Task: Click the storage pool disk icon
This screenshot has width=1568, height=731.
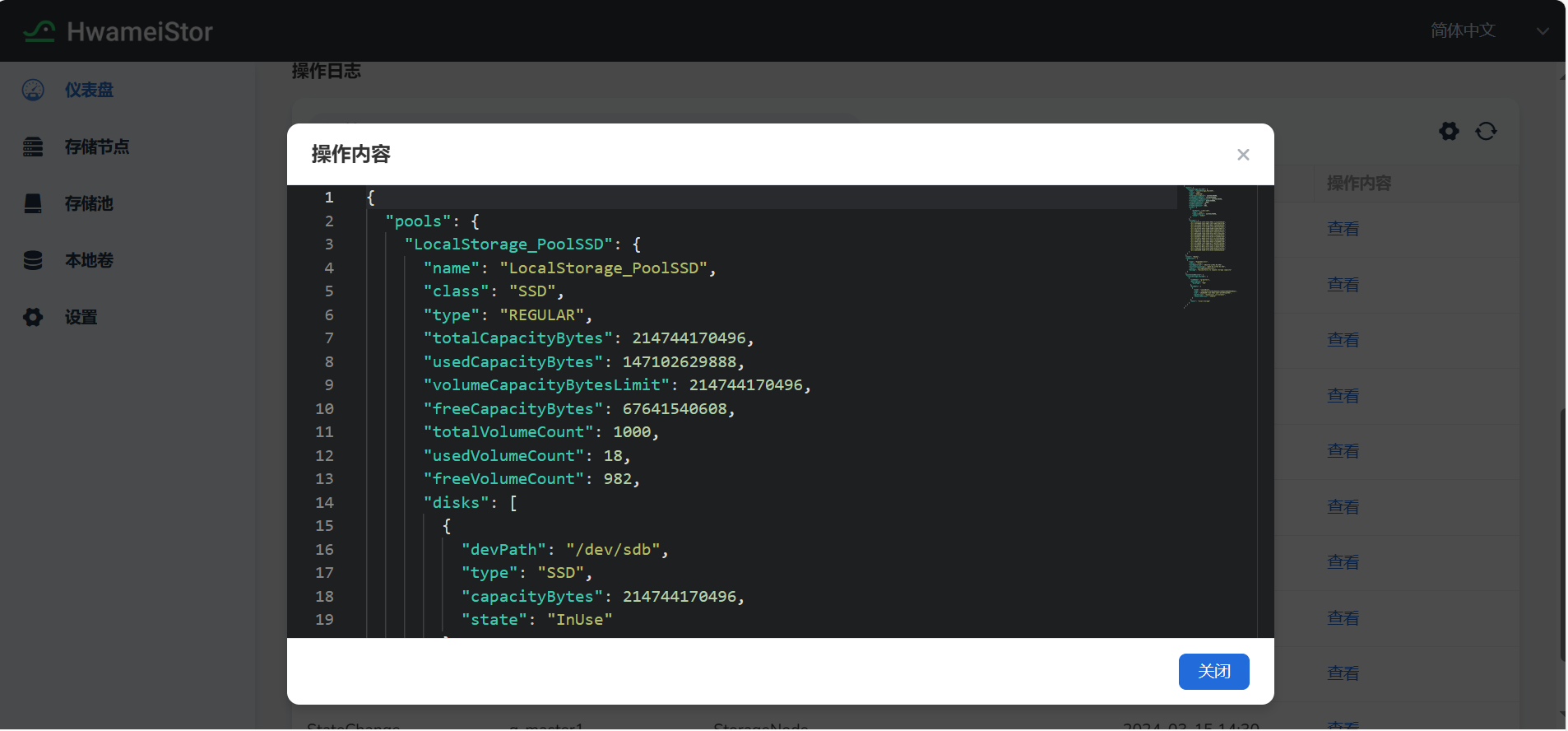Action: 33,203
